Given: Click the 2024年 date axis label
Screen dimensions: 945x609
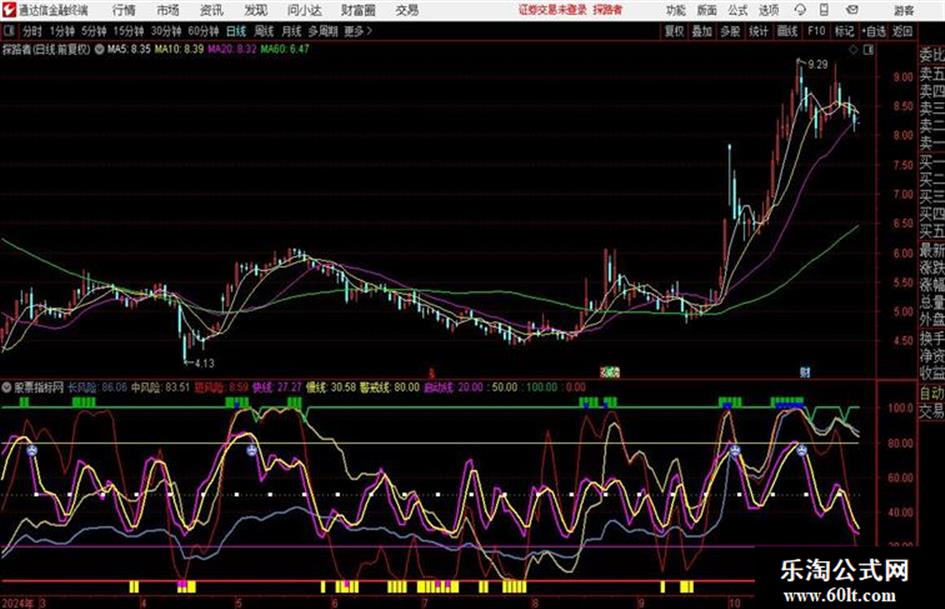Looking at the screenshot, I should 18,603.
